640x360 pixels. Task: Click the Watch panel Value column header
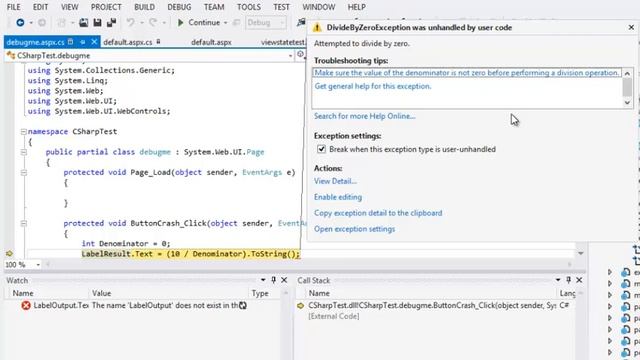pyautogui.click(x=101, y=293)
